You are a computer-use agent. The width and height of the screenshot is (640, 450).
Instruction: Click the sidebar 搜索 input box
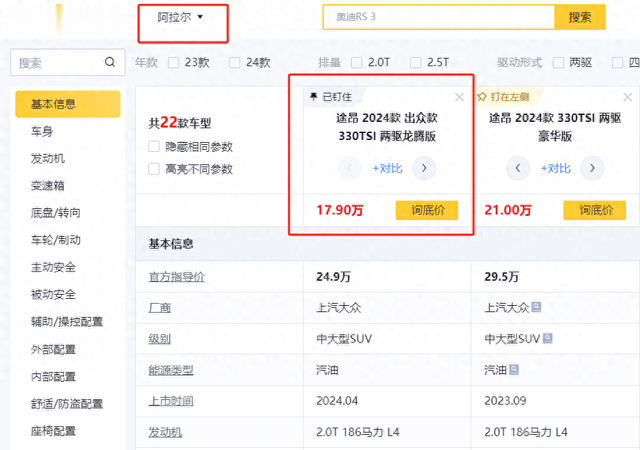click(67, 62)
